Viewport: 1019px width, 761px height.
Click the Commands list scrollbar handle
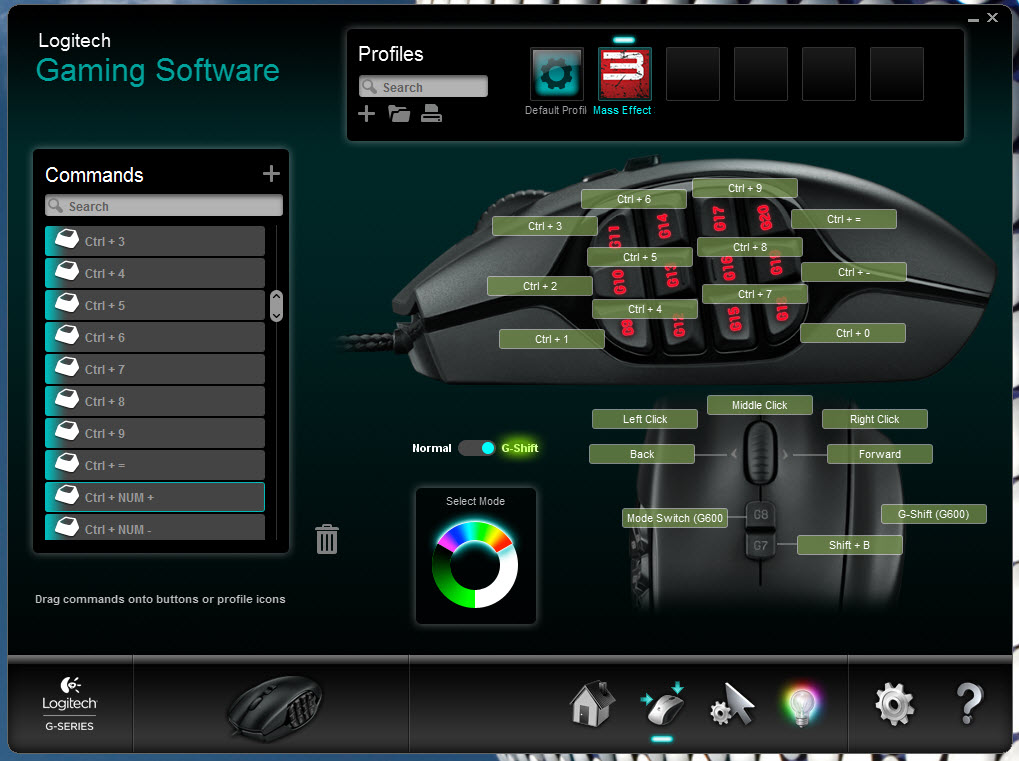pyautogui.click(x=276, y=305)
